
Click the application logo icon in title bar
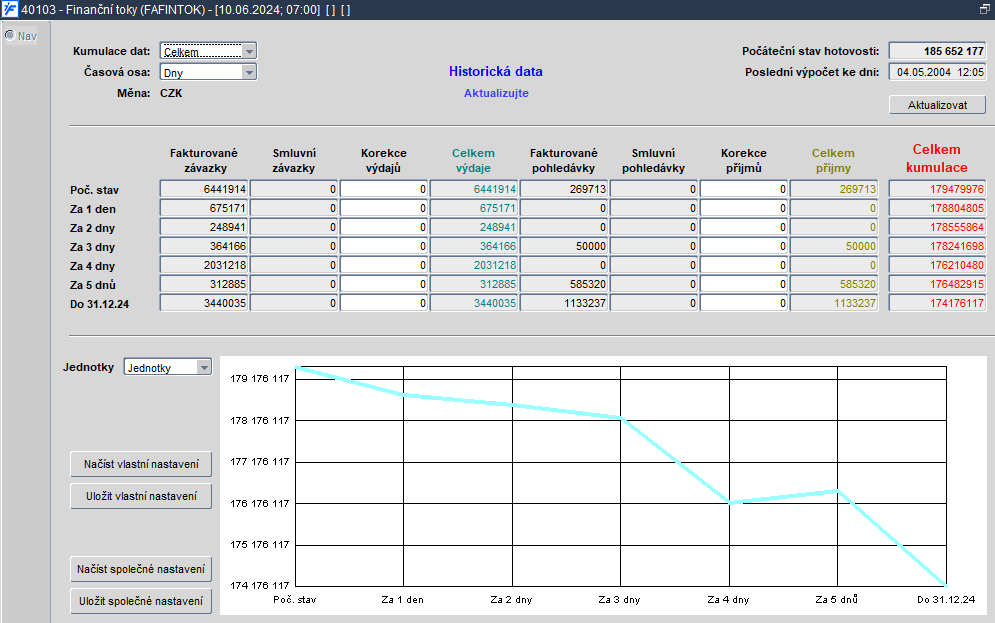point(10,10)
